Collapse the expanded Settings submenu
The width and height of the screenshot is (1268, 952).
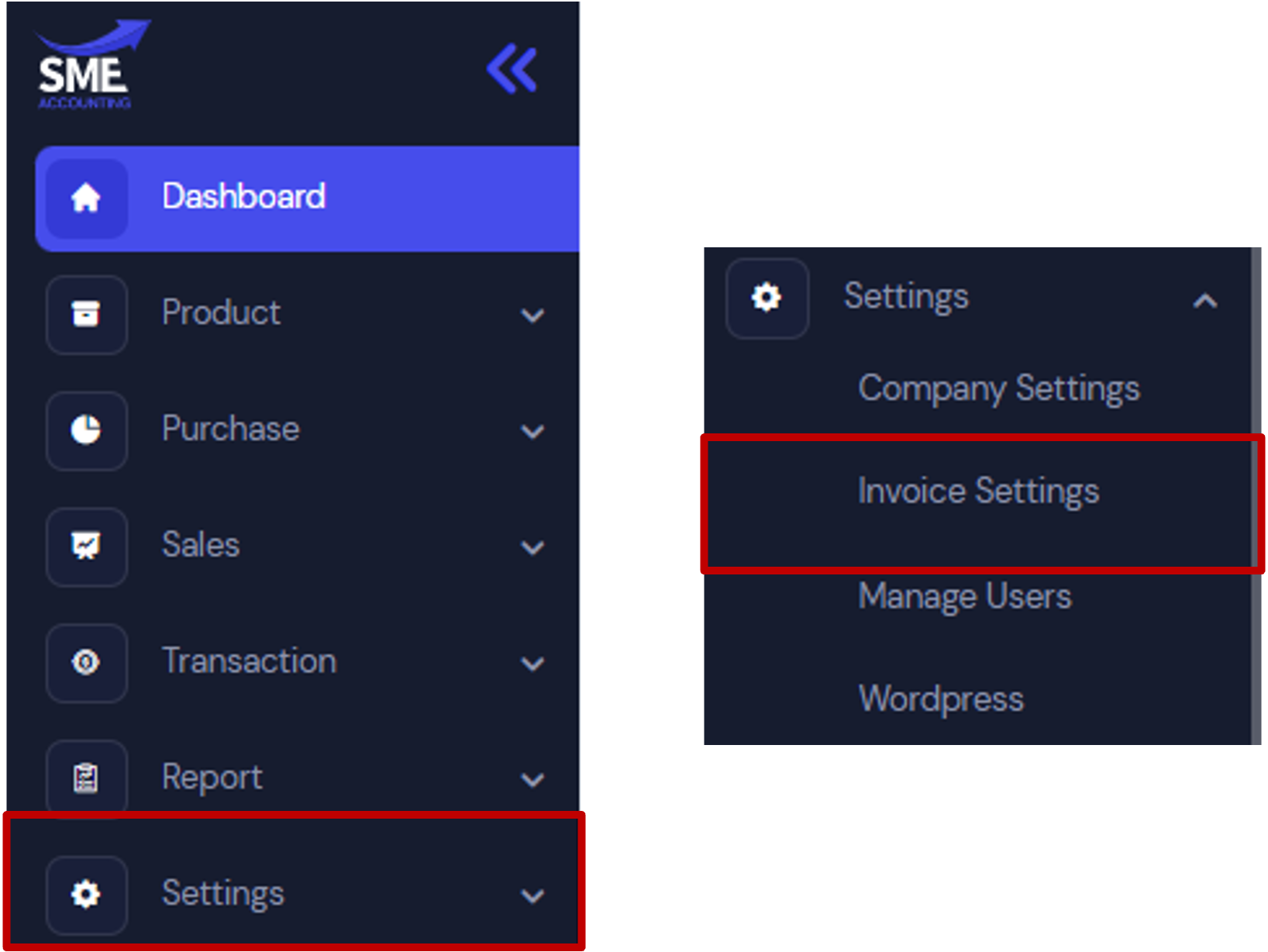tap(1204, 300)
